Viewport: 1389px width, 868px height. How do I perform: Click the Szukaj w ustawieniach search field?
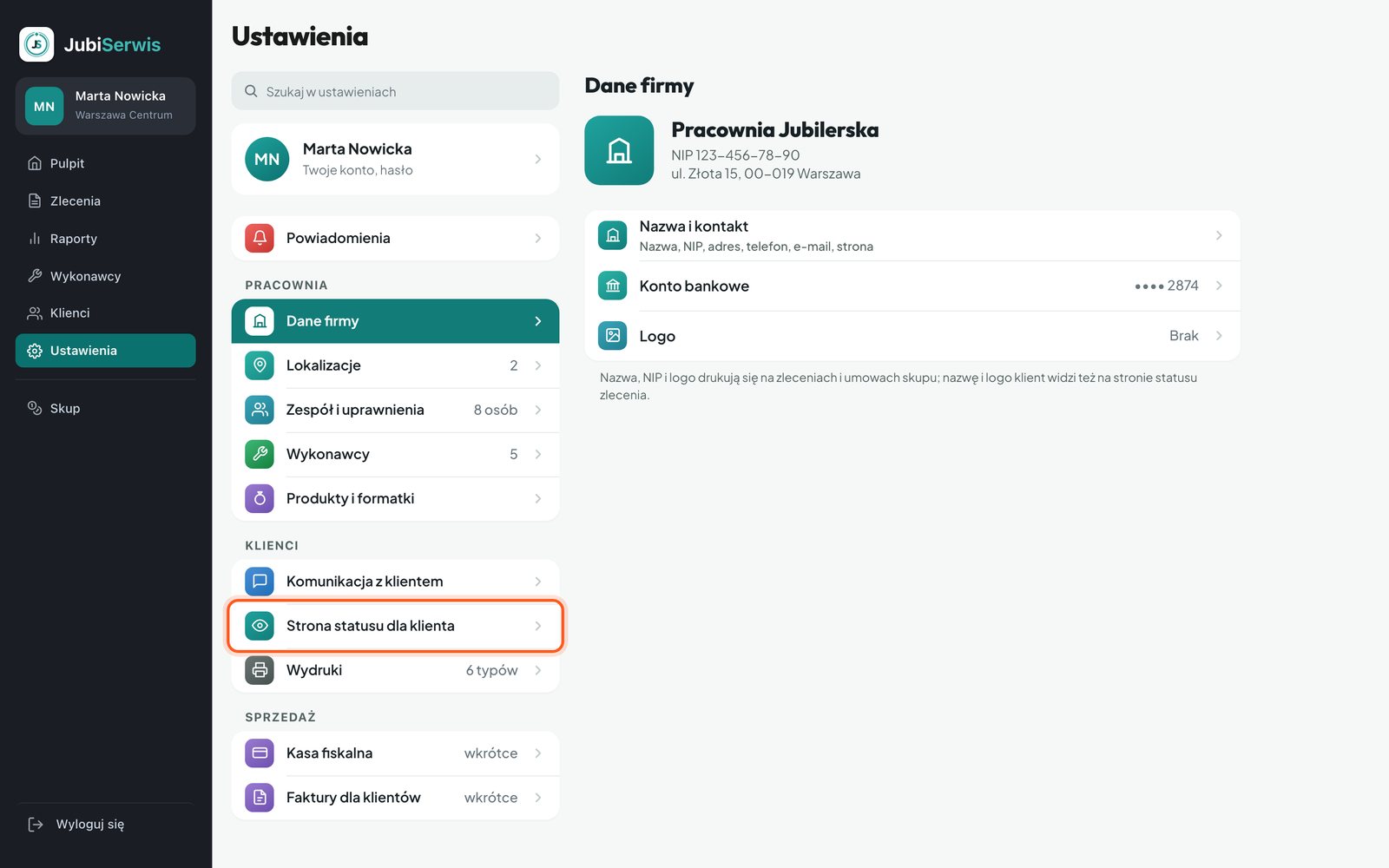(395, 91)
